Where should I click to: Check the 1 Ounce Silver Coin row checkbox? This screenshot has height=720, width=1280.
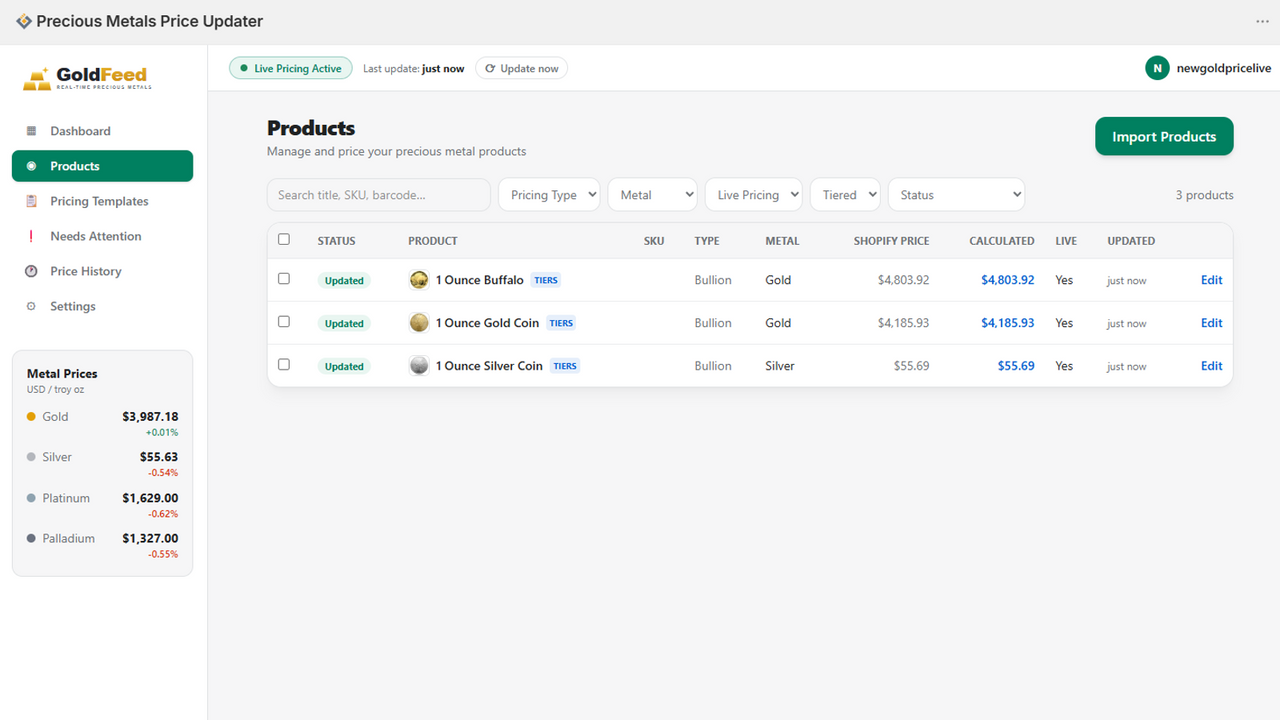284,365
